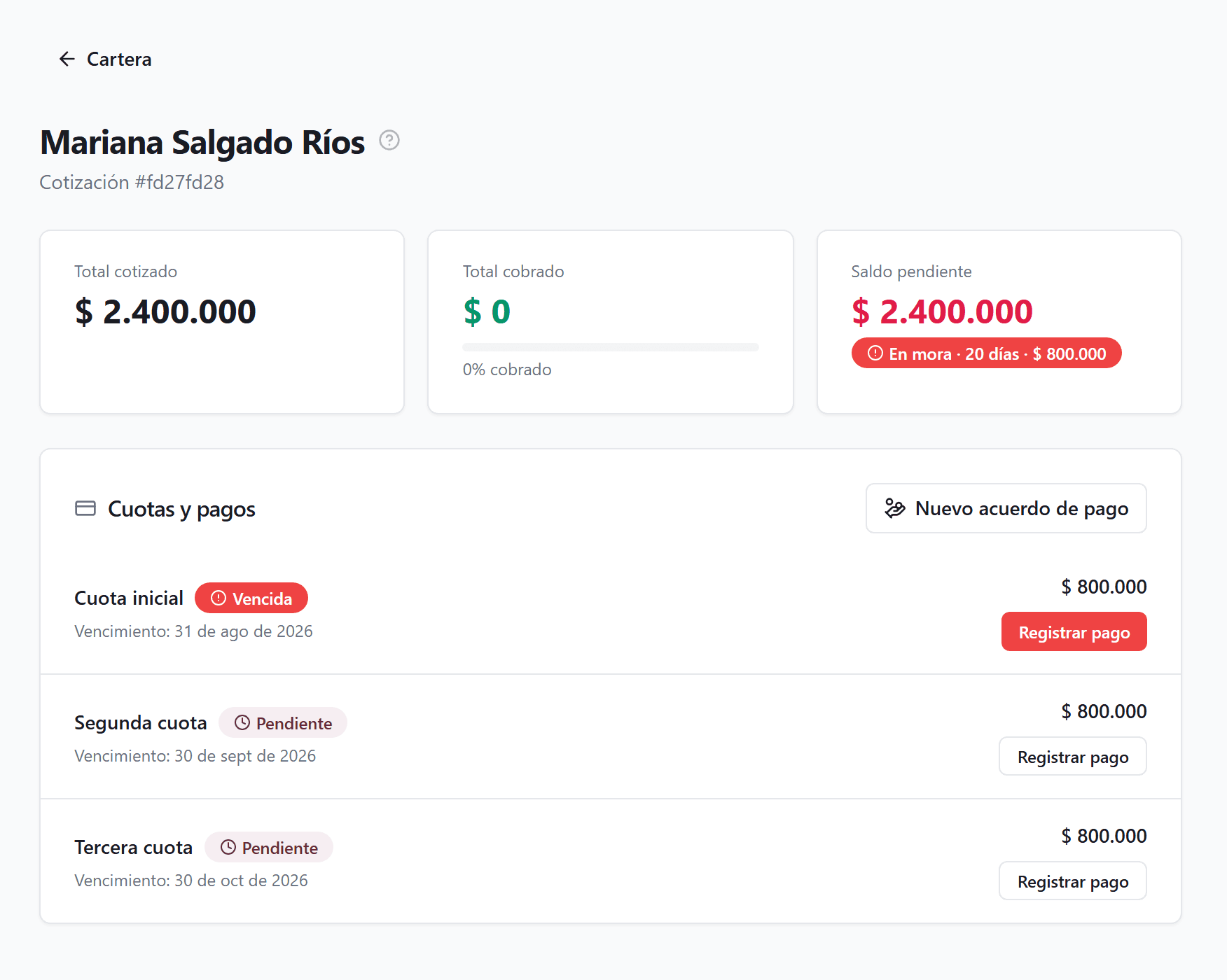Image resolution: width=1227 pixels, height=980 pixels.
Task: Select the Mariana Salgado Ríos heading
Action: click(202, 142)
